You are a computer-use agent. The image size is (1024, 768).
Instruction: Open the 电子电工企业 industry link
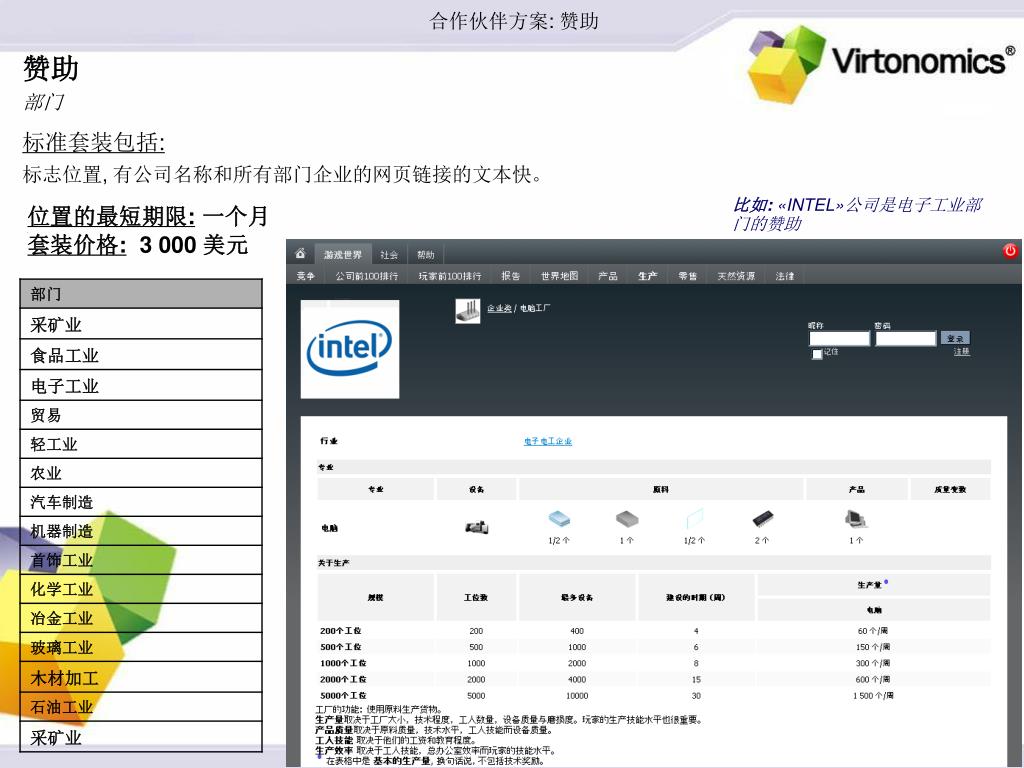click(547, 441)
